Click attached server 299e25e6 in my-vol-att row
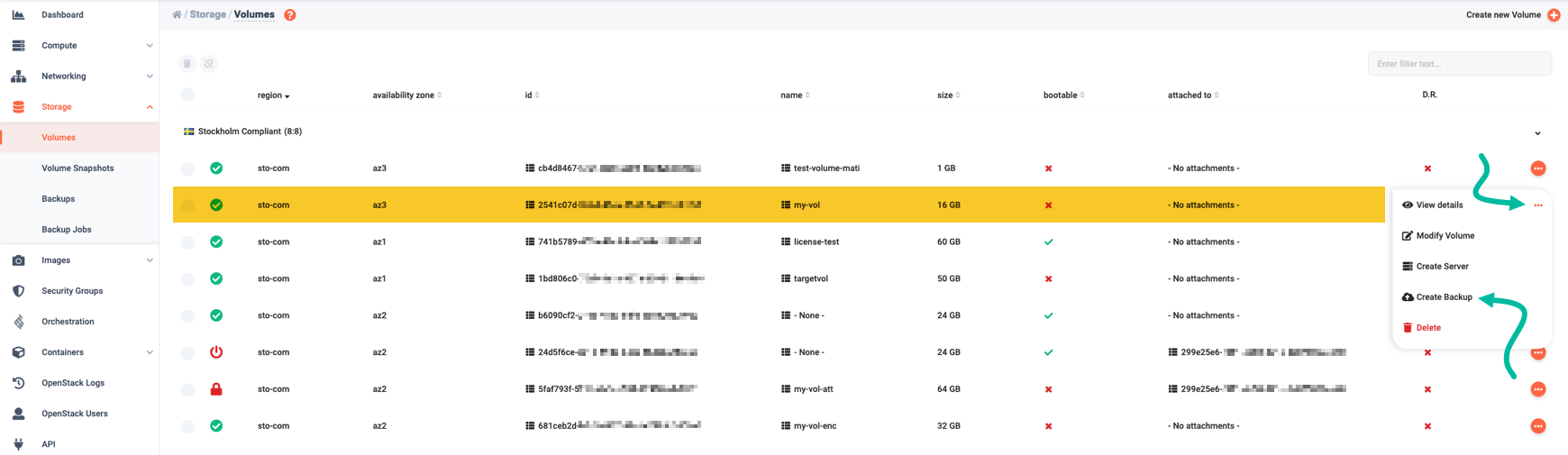 tap(1257, 389)
